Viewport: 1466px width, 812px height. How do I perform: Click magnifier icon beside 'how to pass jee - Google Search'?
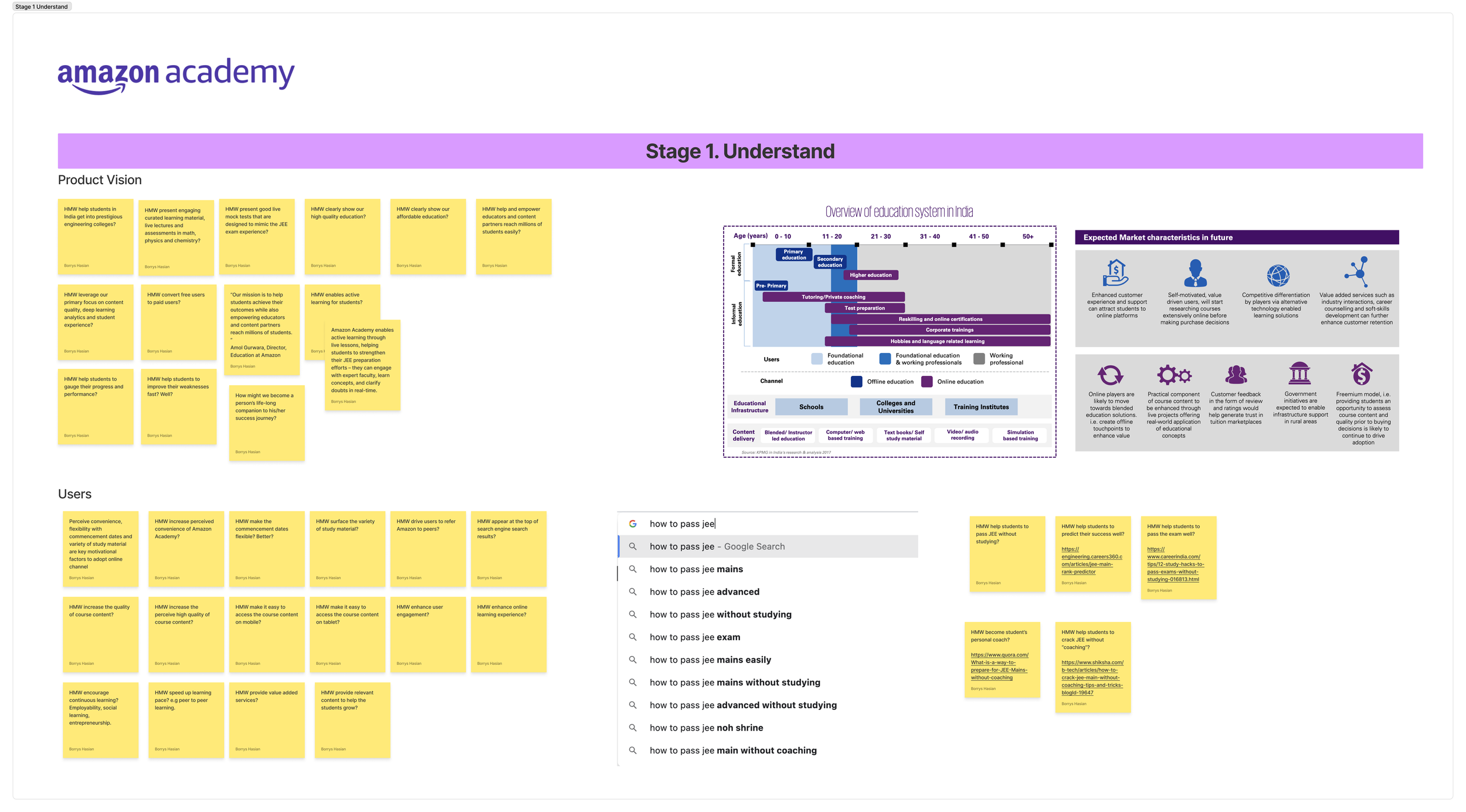click(x=633, y=546)
